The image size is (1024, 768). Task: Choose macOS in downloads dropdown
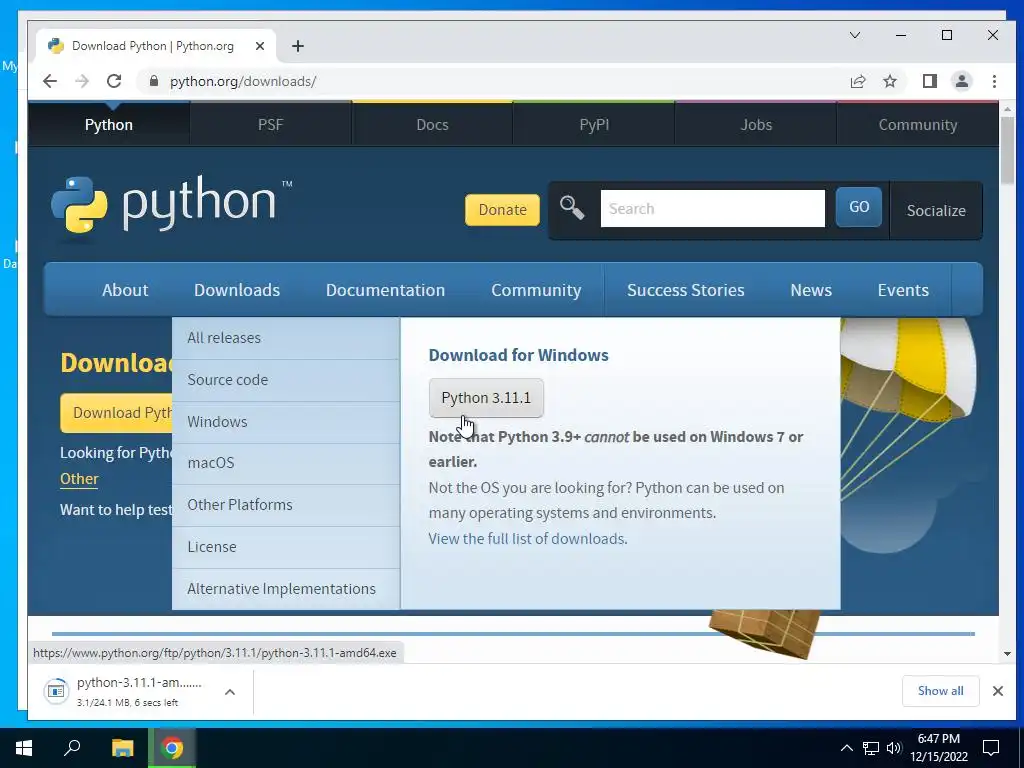[x=286, y=463]
